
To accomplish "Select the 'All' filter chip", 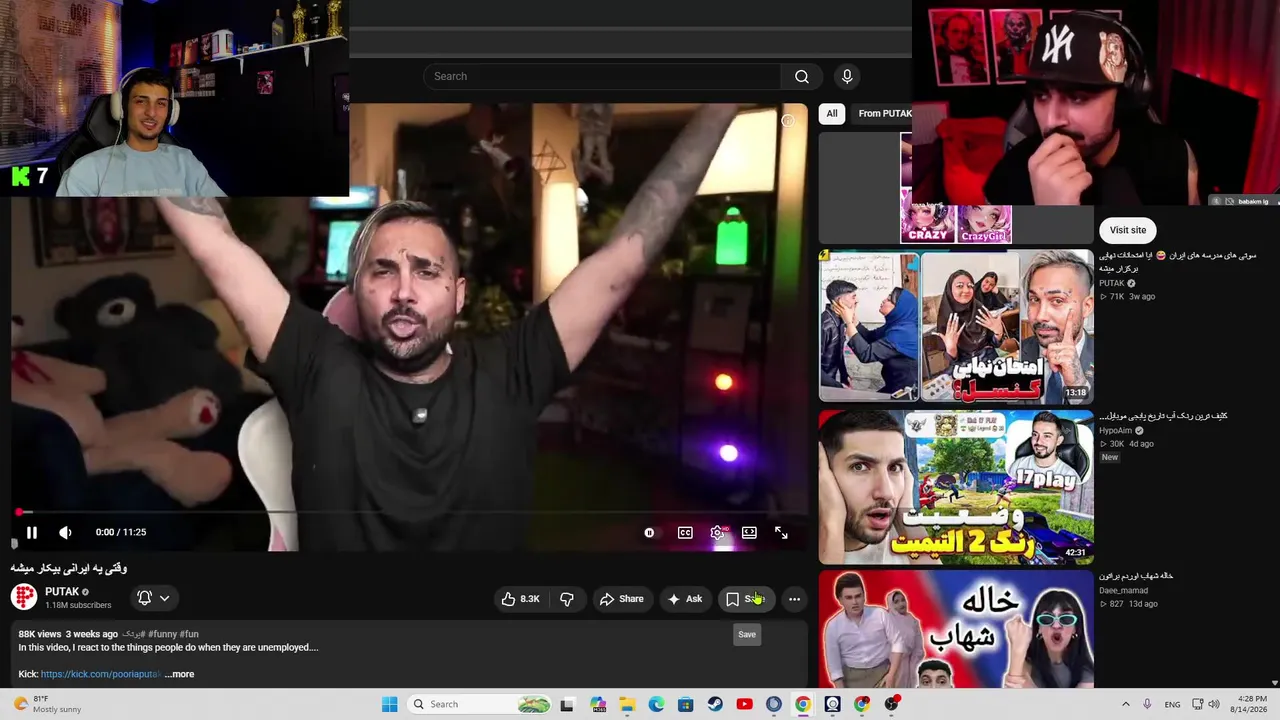I will (832, 114).
